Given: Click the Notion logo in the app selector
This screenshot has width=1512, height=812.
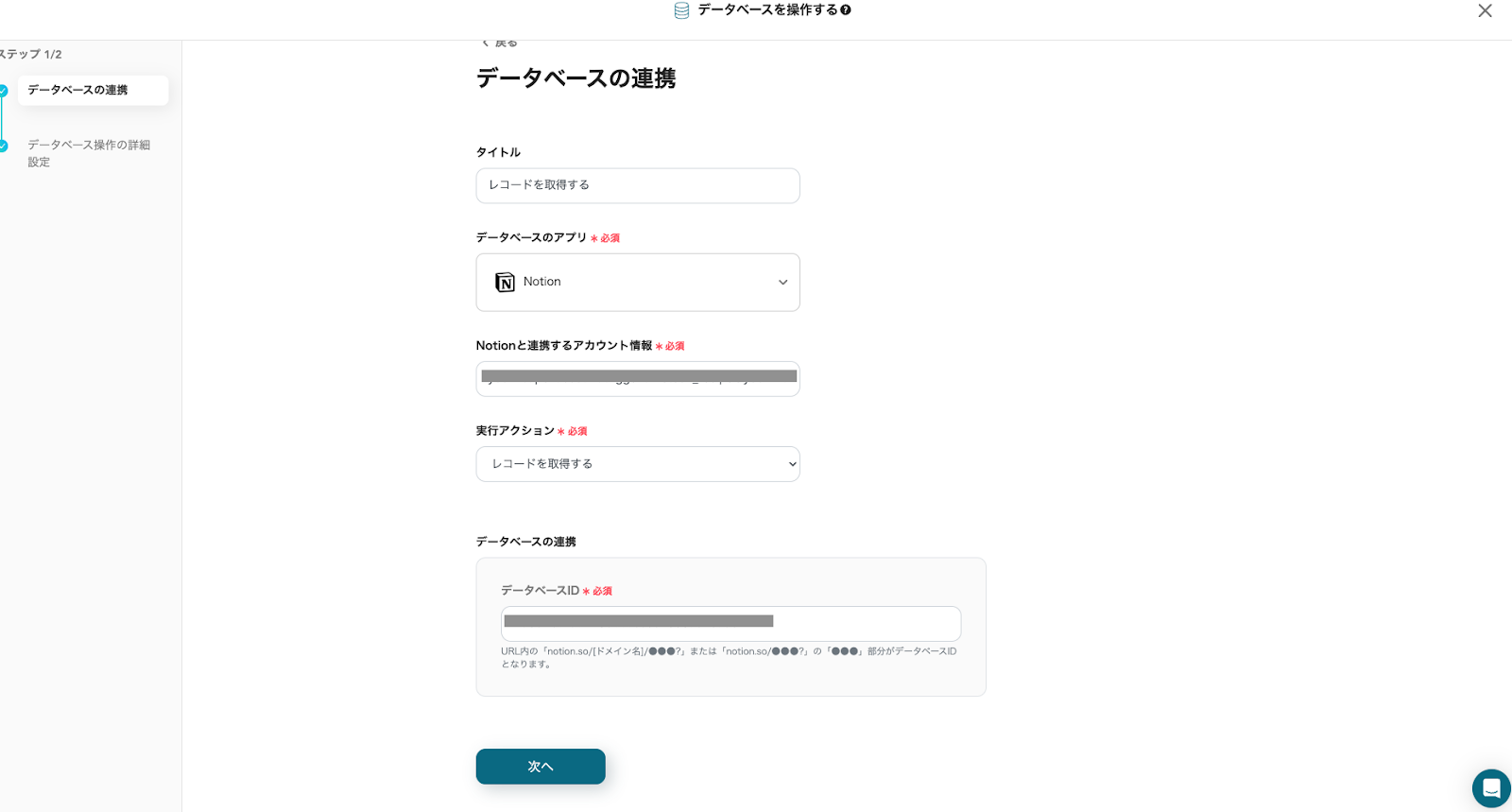Looking at the screenshot, I should (506, 283).
